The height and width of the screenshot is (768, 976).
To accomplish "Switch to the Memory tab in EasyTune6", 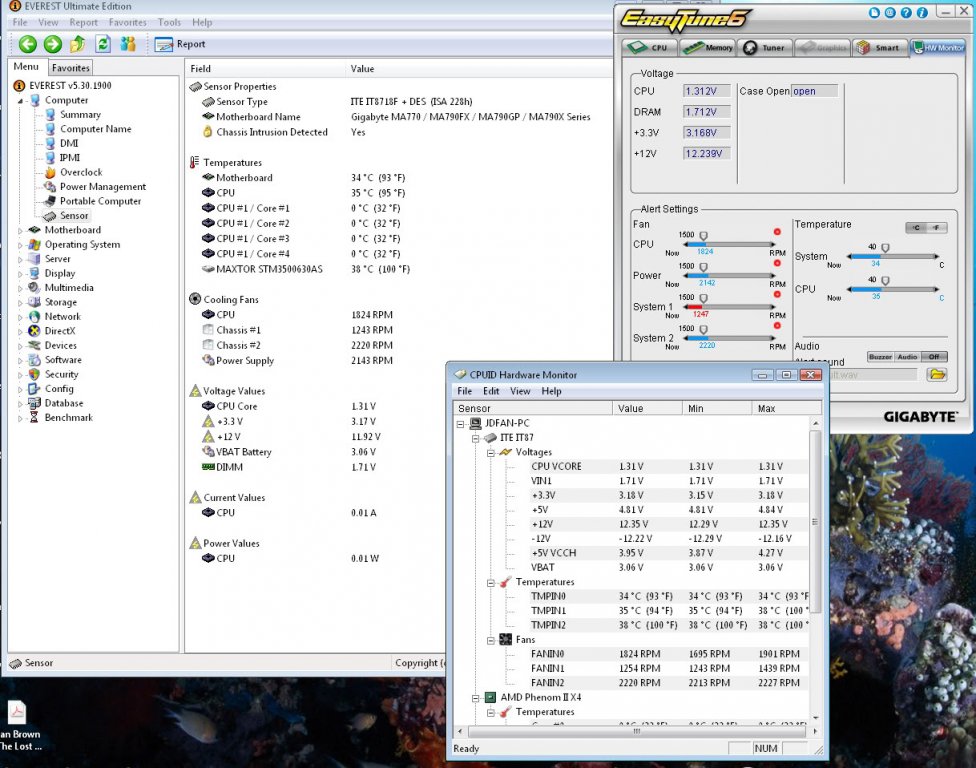I will point(708,47).
